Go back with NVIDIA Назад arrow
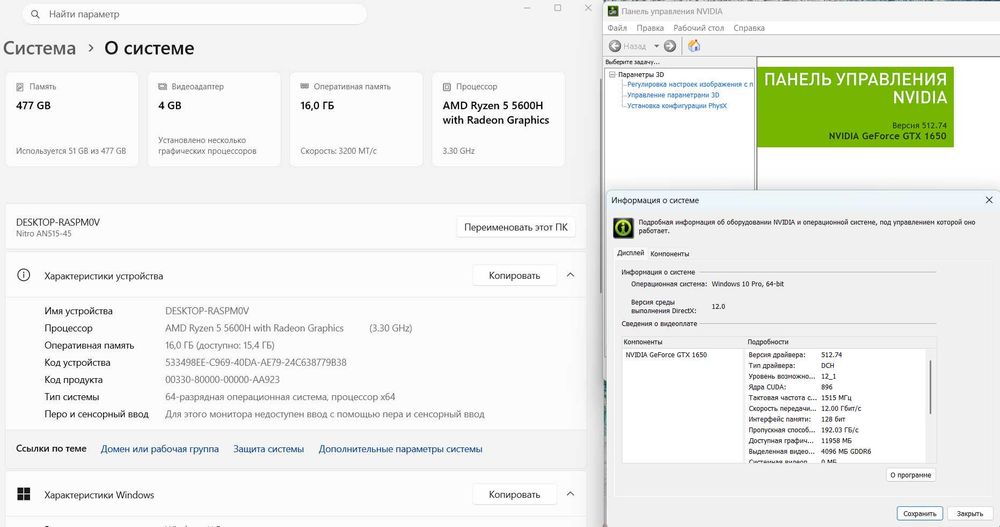1000x527 pixels. pyautogui.click(x=615, y=46)
